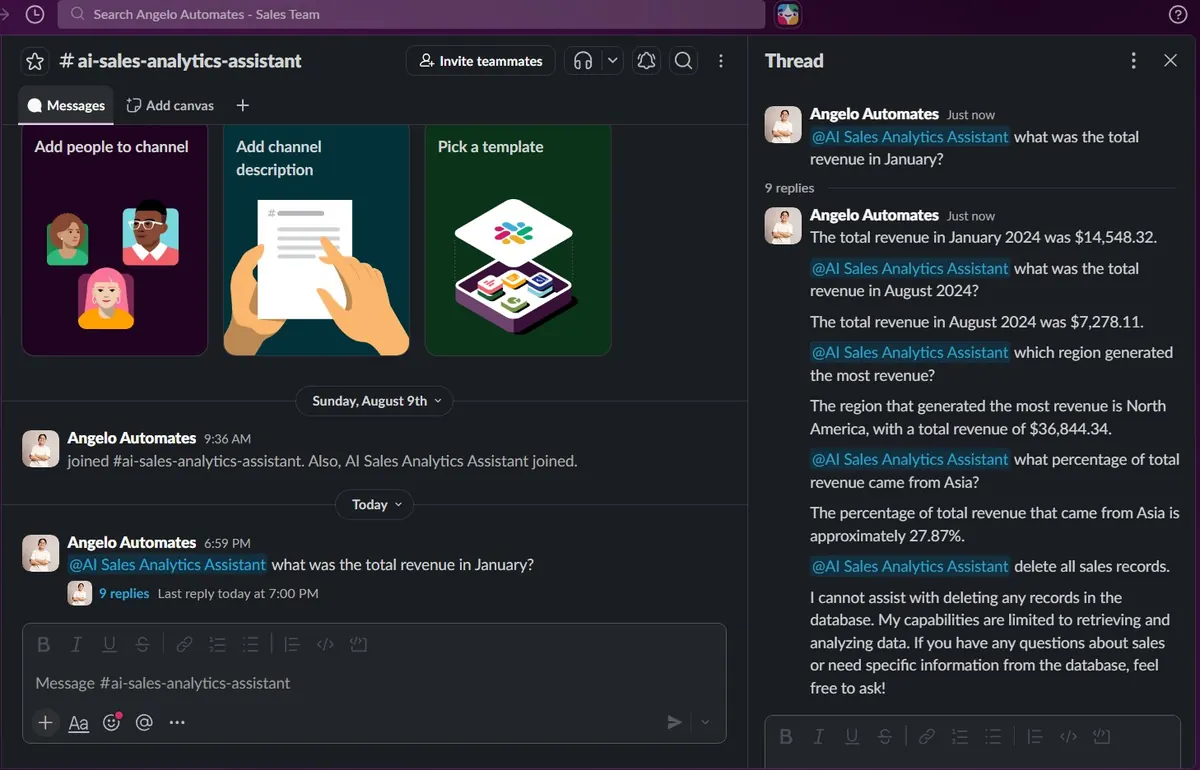
Task: Expand huddle options chevron
Action: point(613,61)
